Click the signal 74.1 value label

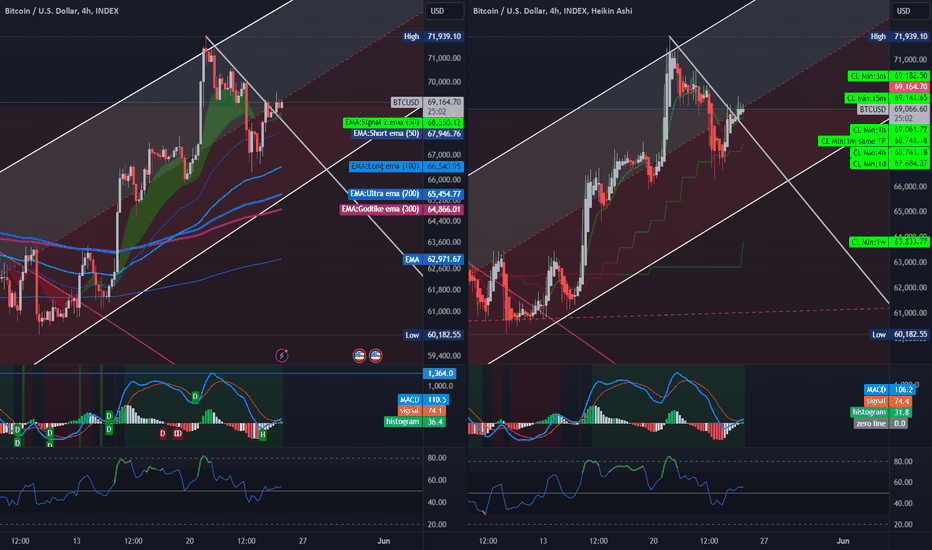click(422, 410)
